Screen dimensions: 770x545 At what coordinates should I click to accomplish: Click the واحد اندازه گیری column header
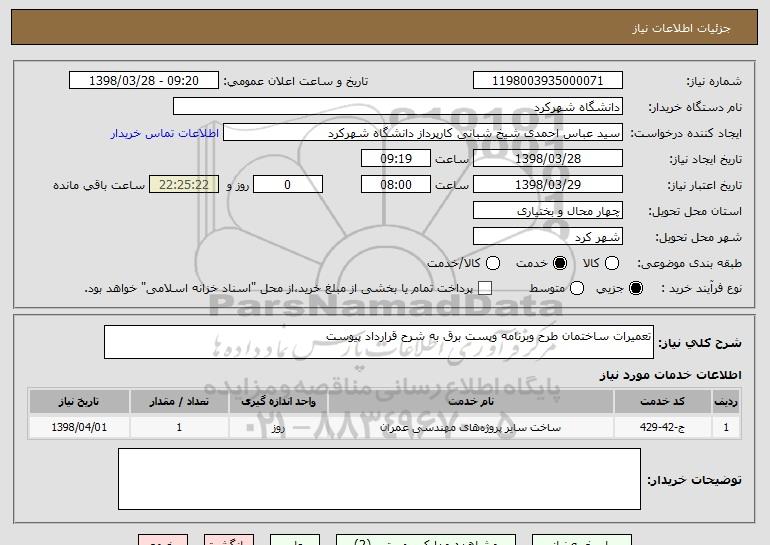click(278, 402)
